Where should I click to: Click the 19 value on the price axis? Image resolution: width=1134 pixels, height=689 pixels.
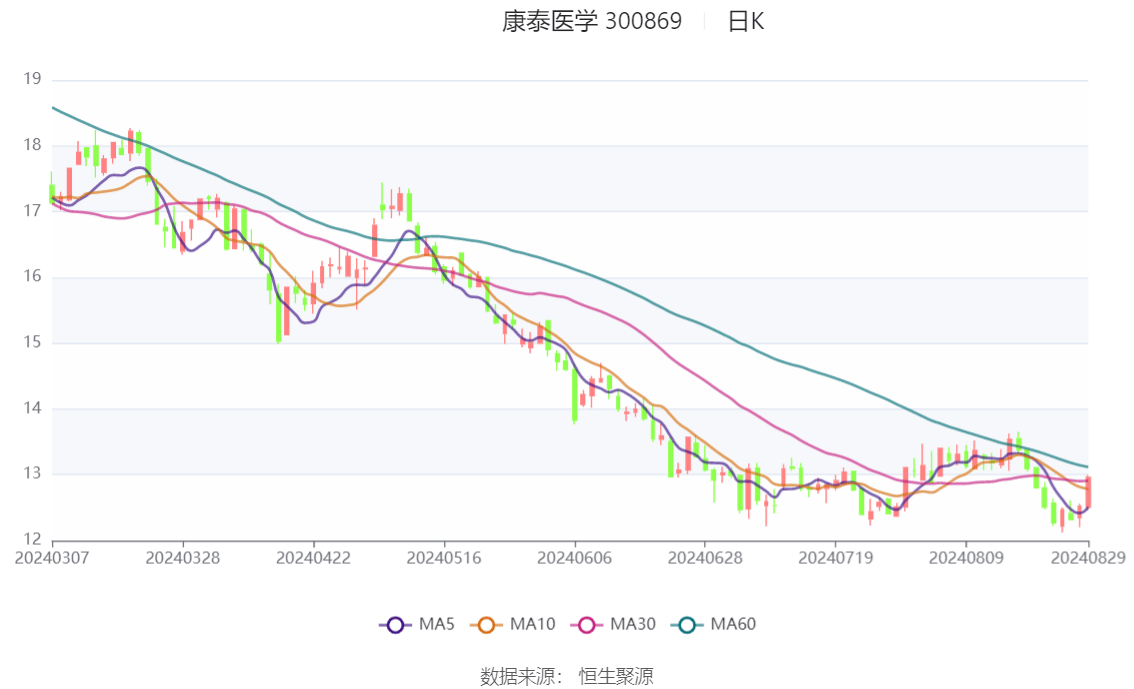pos(31,79)
